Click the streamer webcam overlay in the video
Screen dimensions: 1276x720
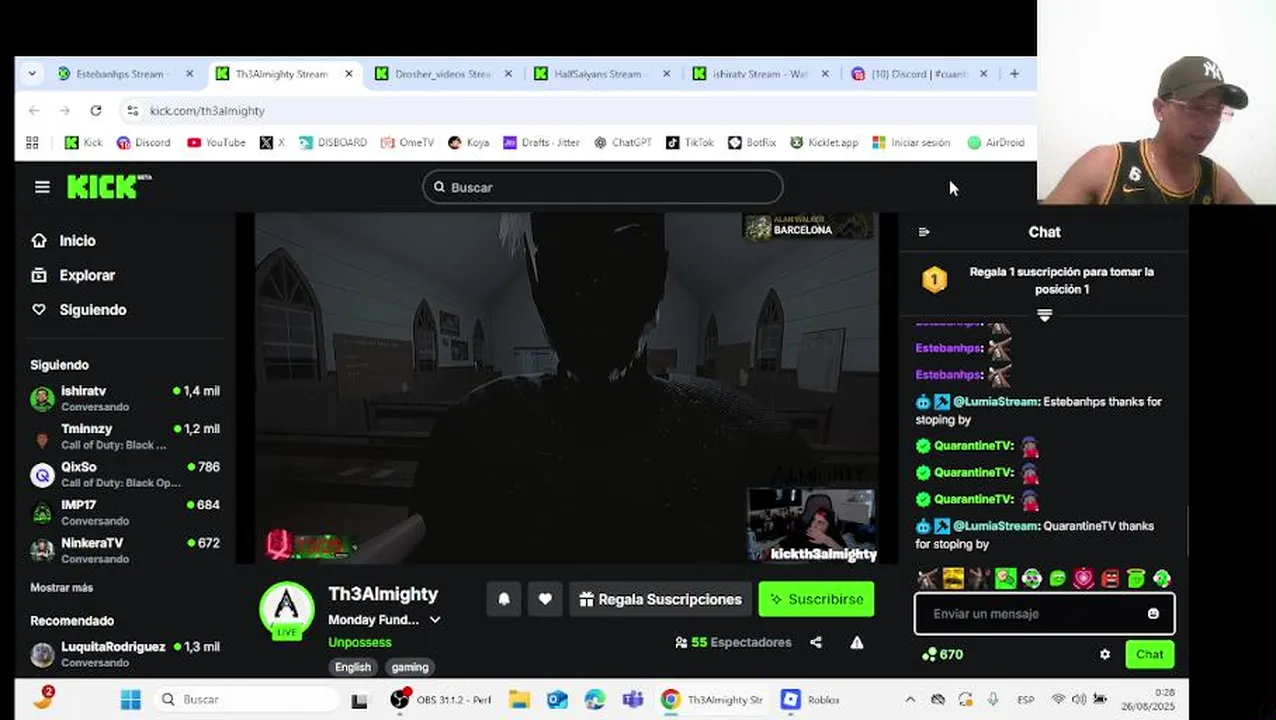point(812,525)
